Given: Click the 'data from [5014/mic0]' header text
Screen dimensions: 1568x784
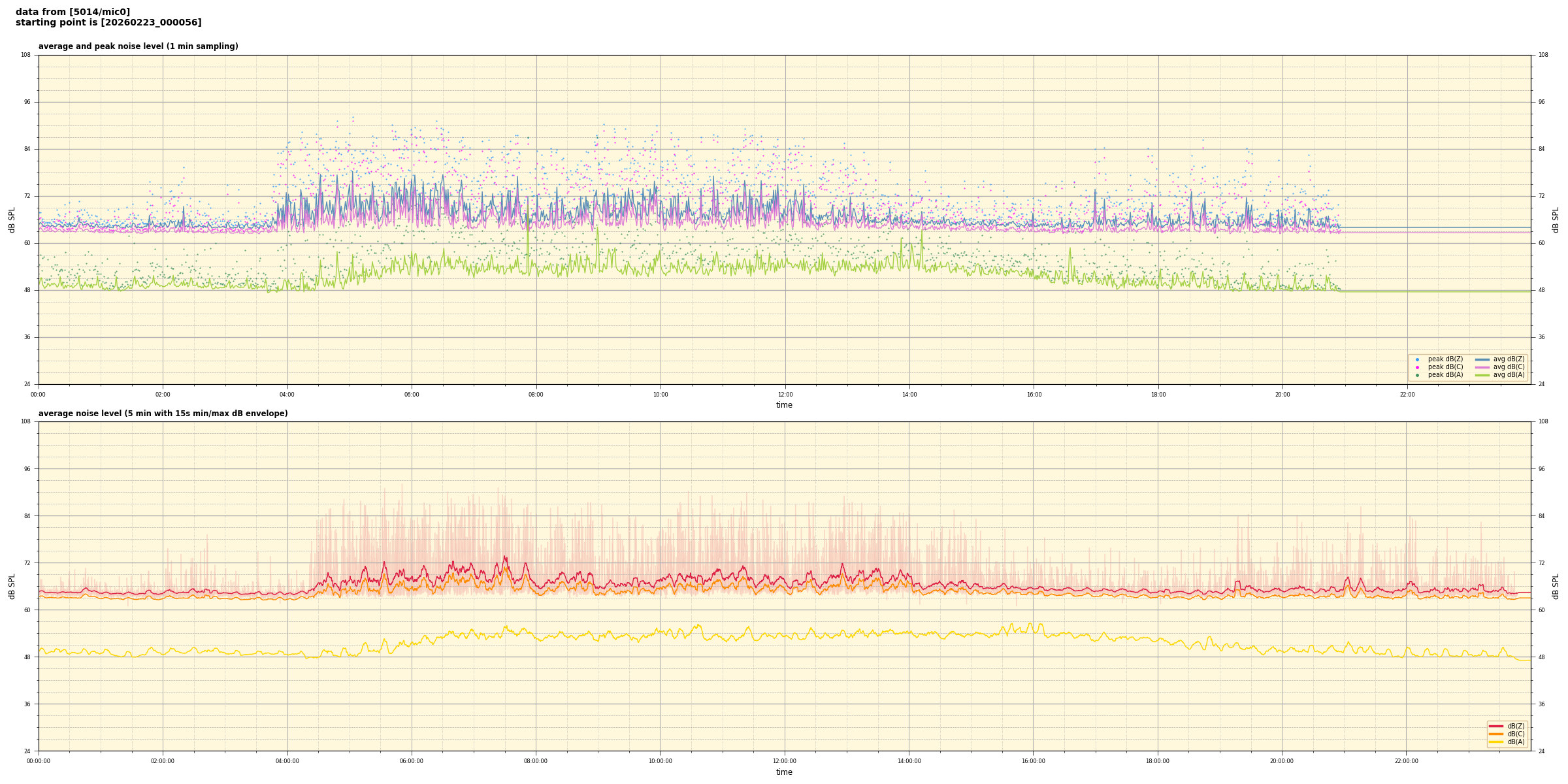Looking at the screenshot, I should click(73, 12).
